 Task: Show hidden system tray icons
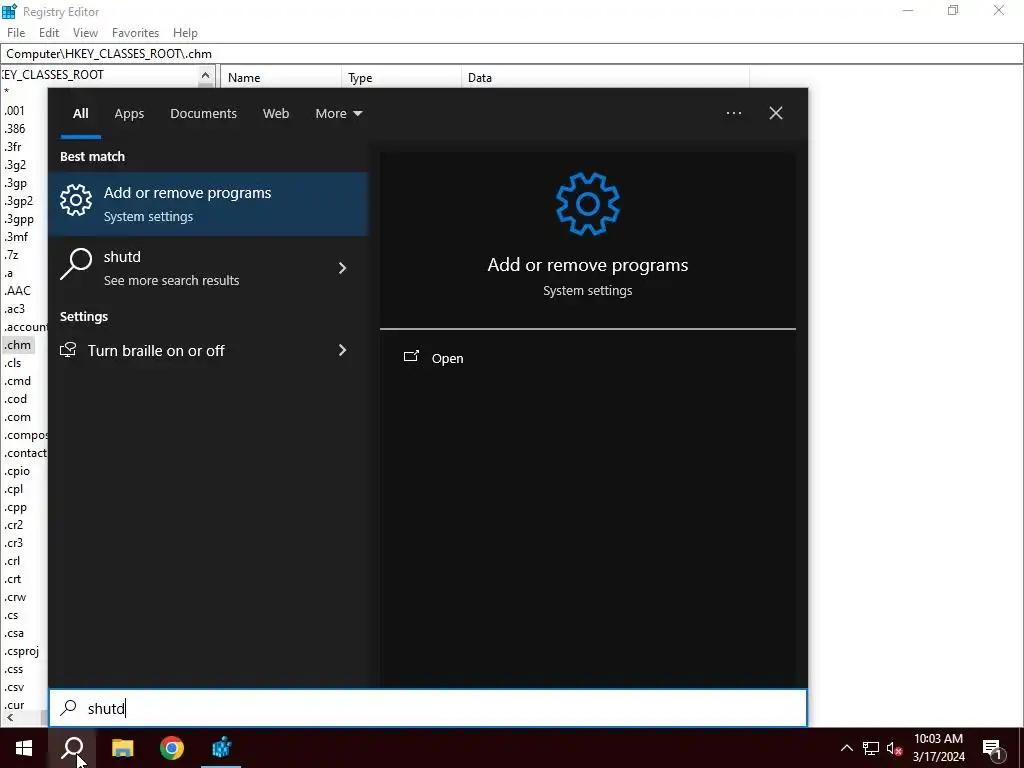click(x=846, y=748)
